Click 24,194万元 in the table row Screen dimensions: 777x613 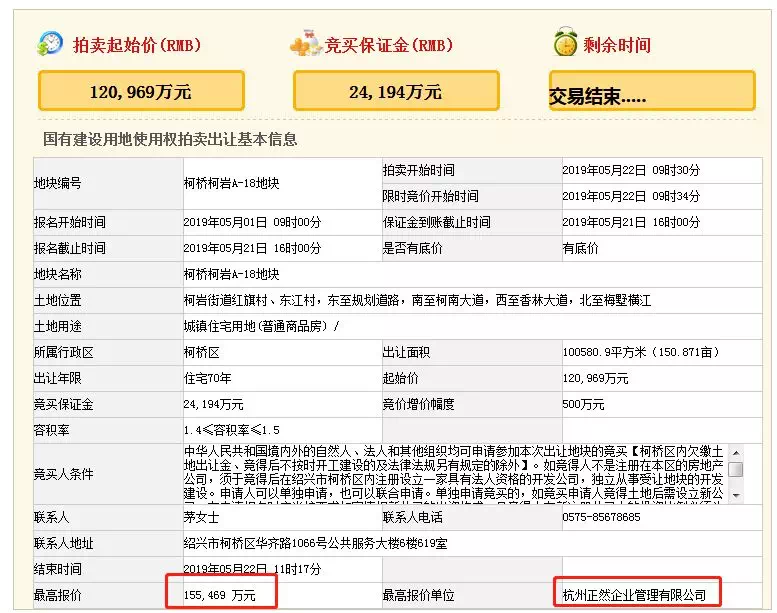213,404
